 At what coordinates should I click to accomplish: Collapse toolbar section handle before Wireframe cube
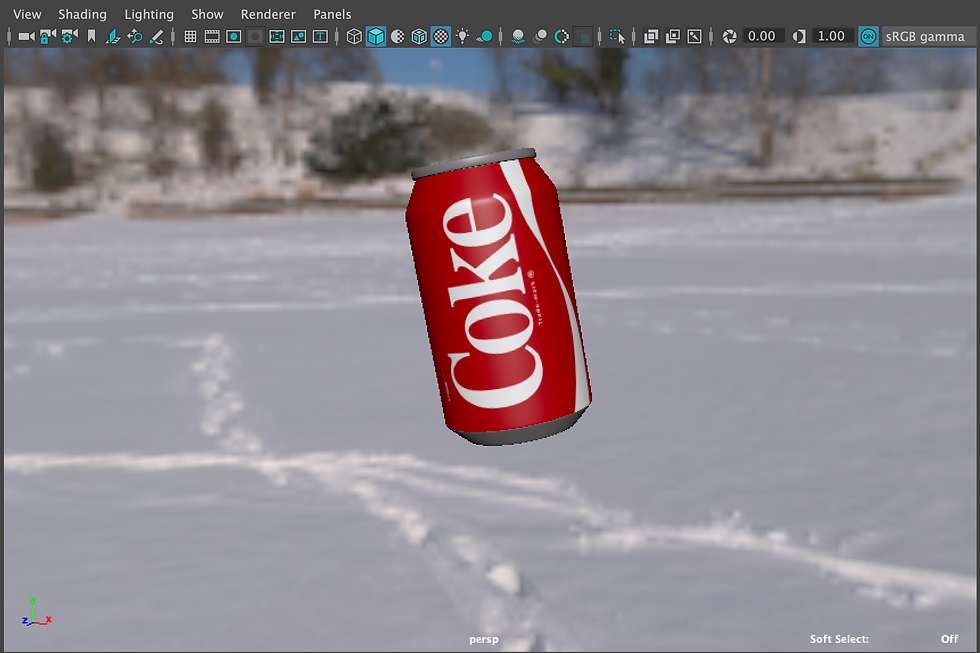(337, 36)
